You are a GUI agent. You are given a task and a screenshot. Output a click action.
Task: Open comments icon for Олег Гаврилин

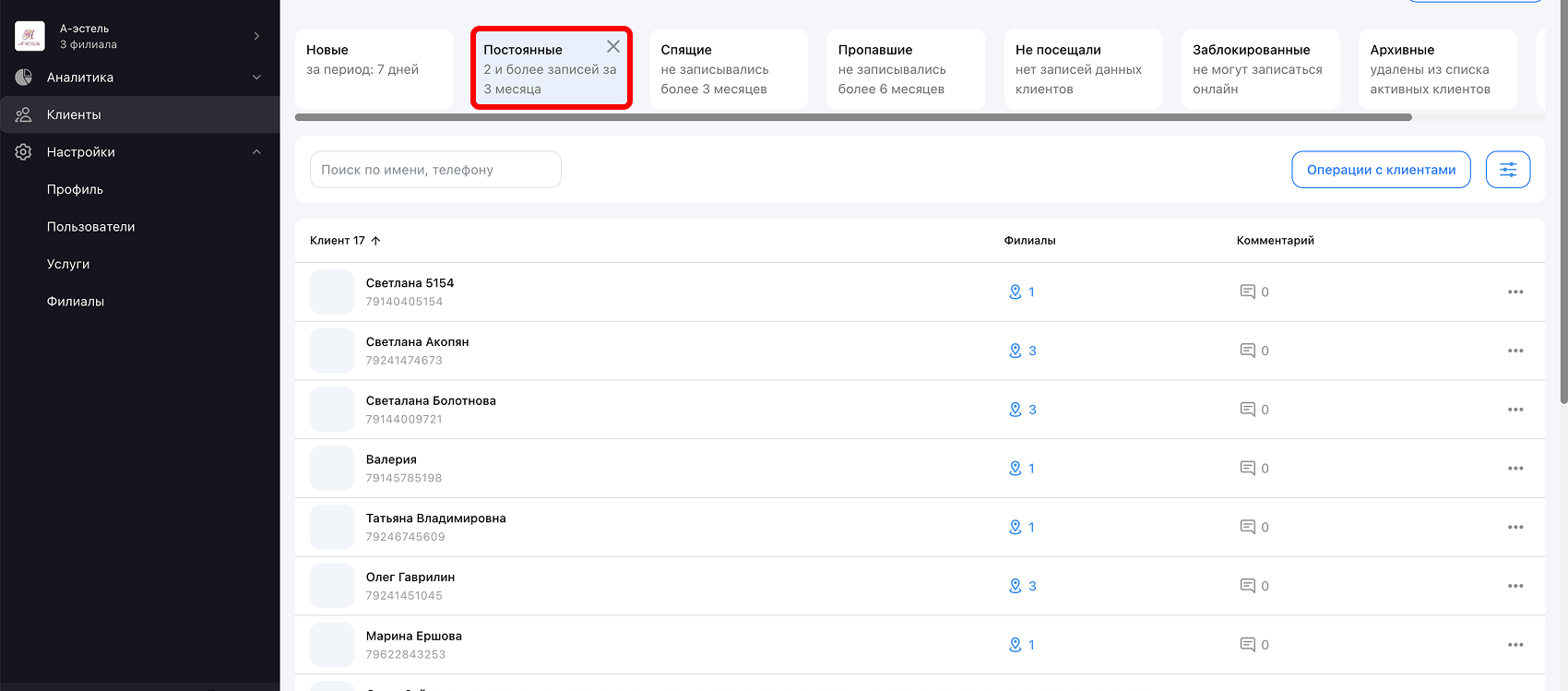point(1247,586)
